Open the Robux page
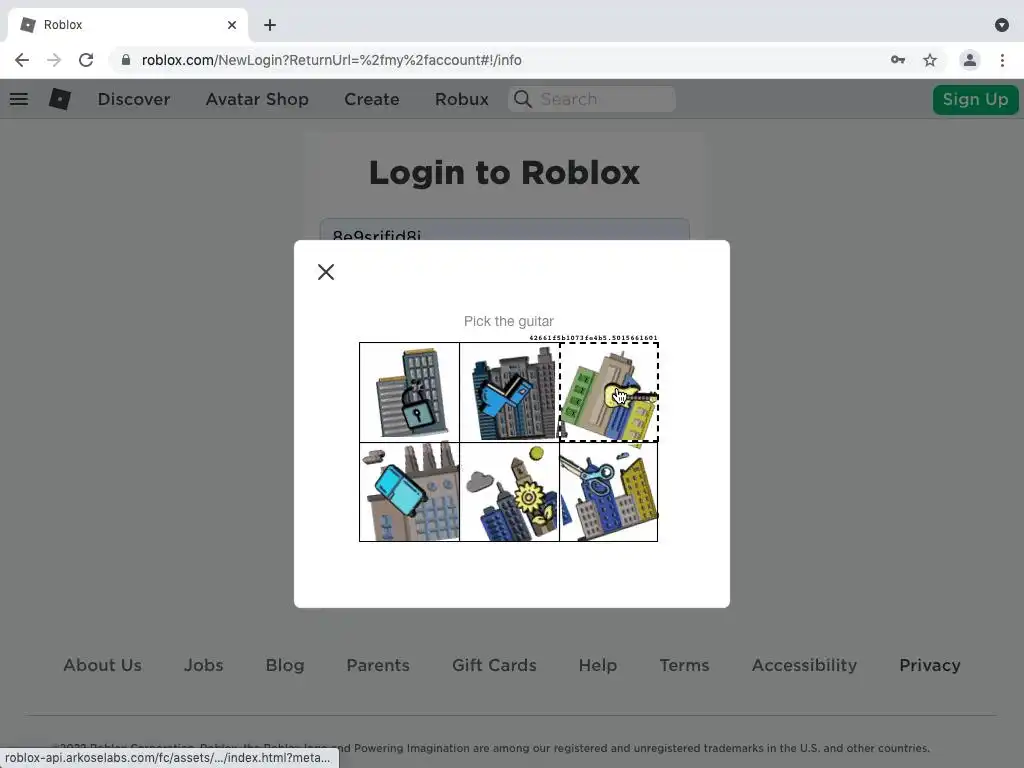Image resolution: width=1024 pixels, height=768 pixels. pos(462,99)
